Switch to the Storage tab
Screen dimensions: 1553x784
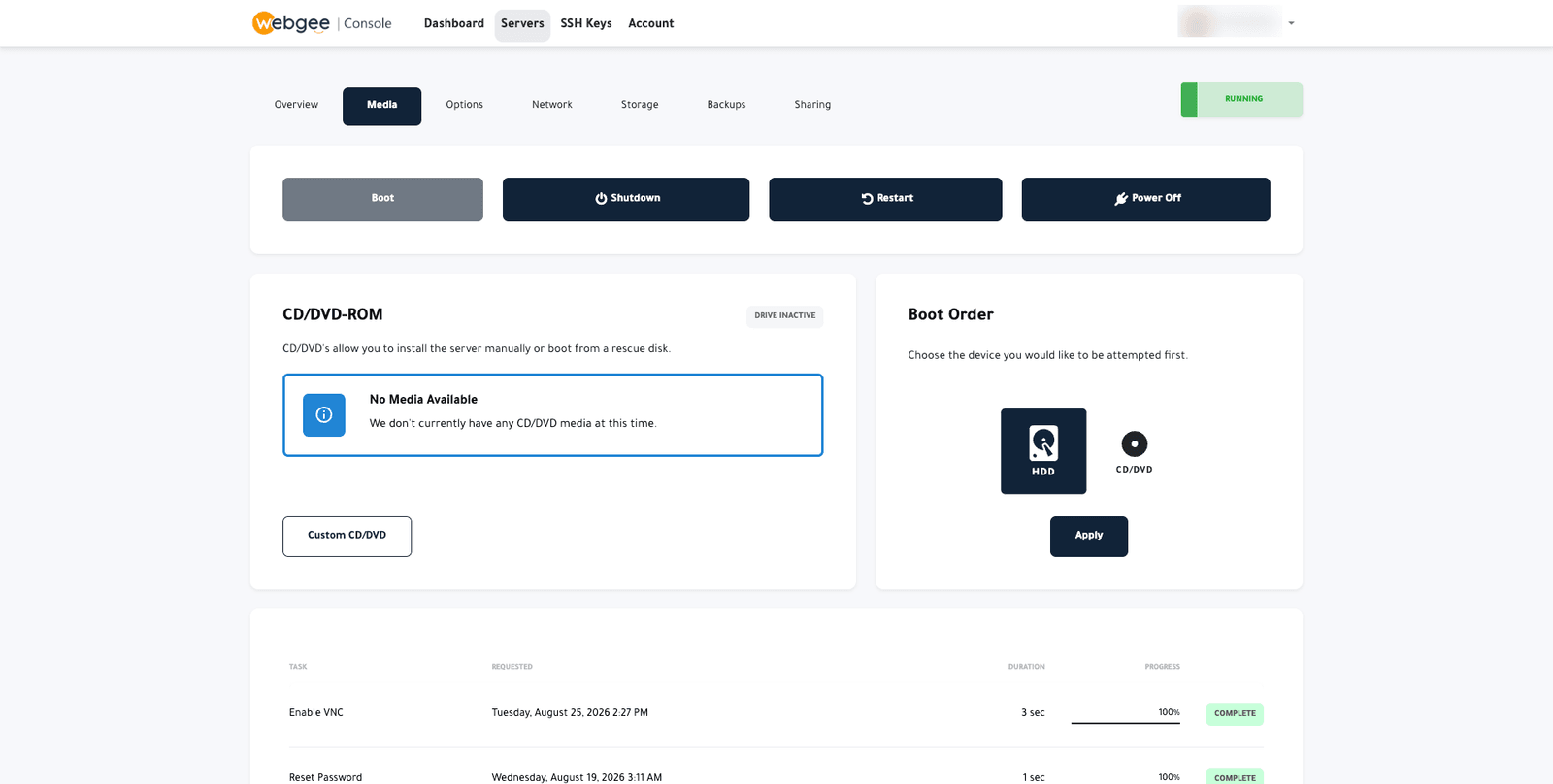point(640,105)
